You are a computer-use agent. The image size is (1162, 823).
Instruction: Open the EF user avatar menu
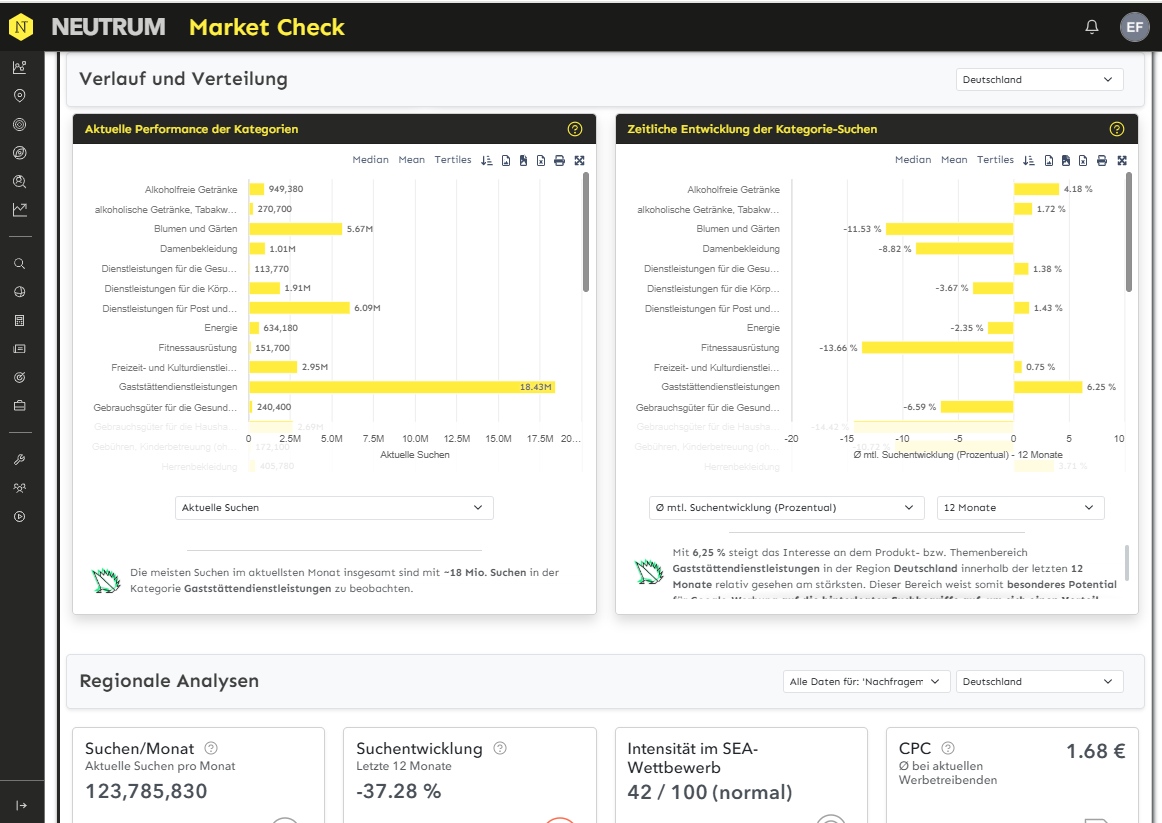pos(1134,27)
